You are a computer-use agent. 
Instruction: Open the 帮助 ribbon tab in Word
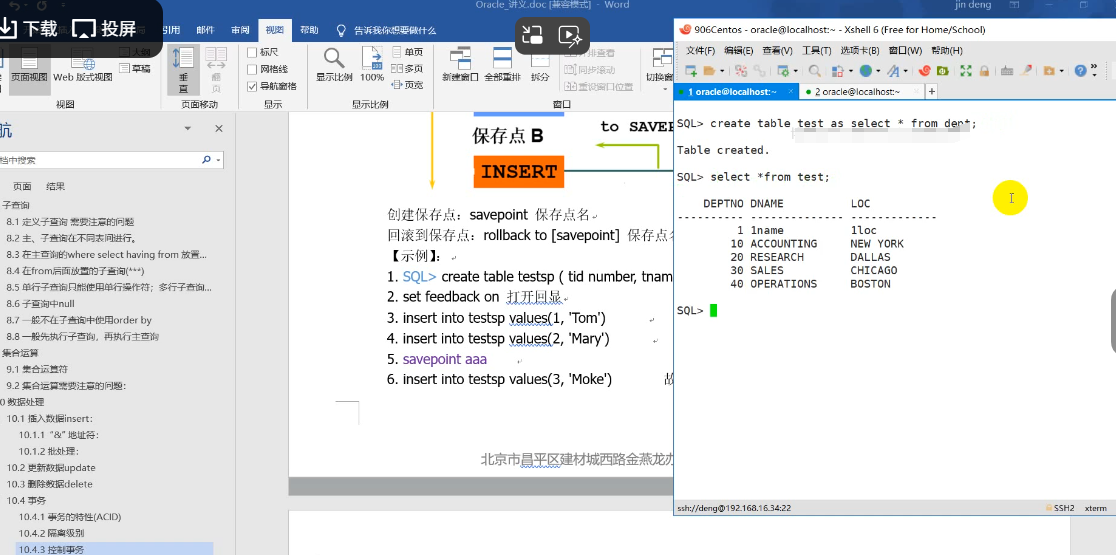(x=309, y=31)
